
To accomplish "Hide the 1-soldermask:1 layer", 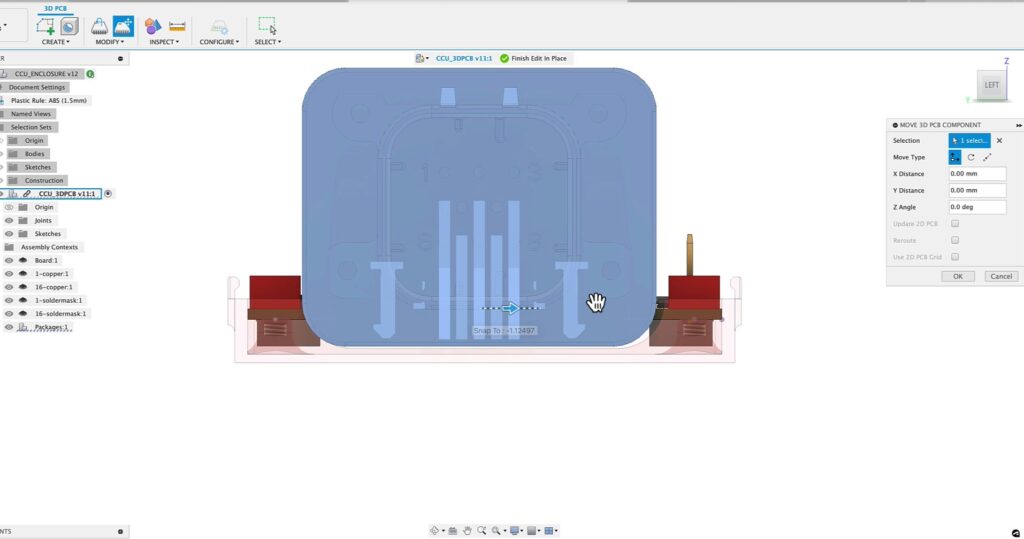I will (8, 301).
